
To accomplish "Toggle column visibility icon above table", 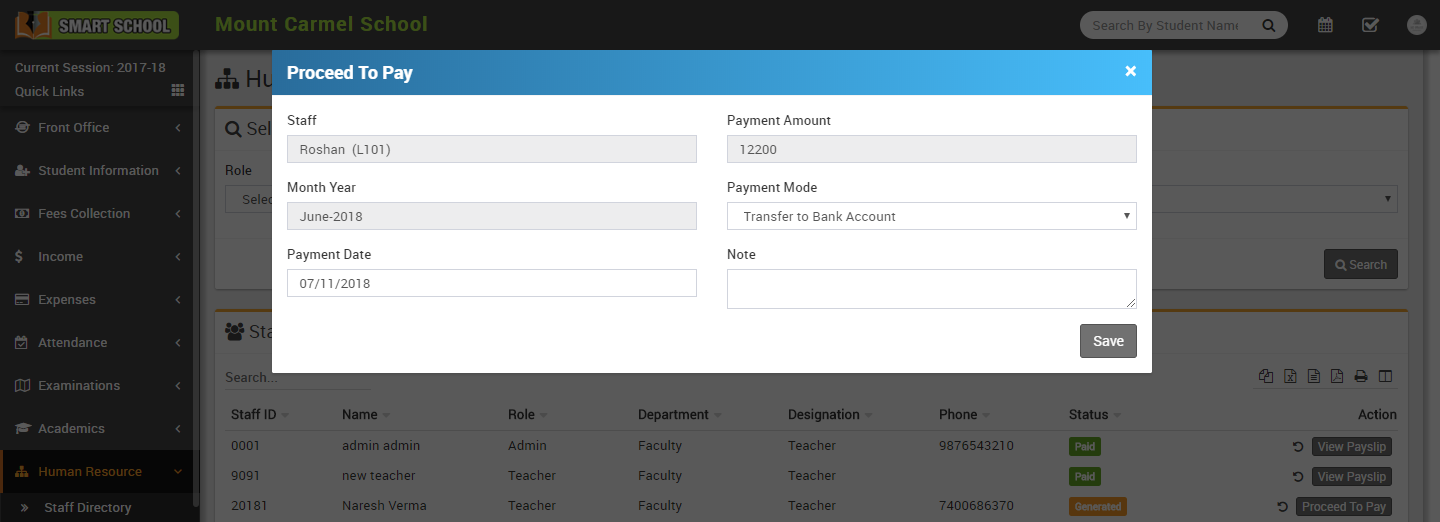I will tap(1385, 377).
